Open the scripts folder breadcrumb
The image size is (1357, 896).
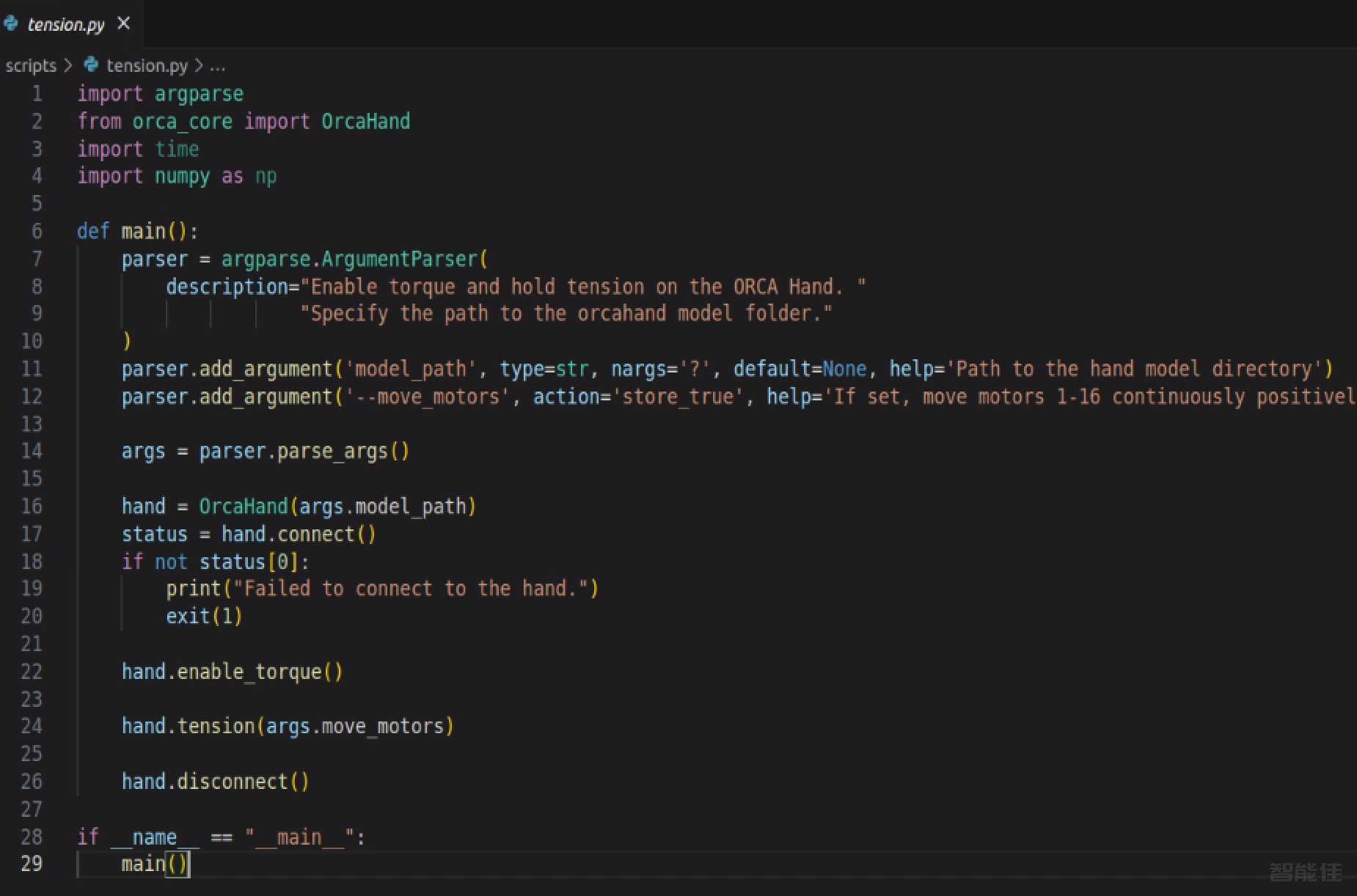coord(31,65)
